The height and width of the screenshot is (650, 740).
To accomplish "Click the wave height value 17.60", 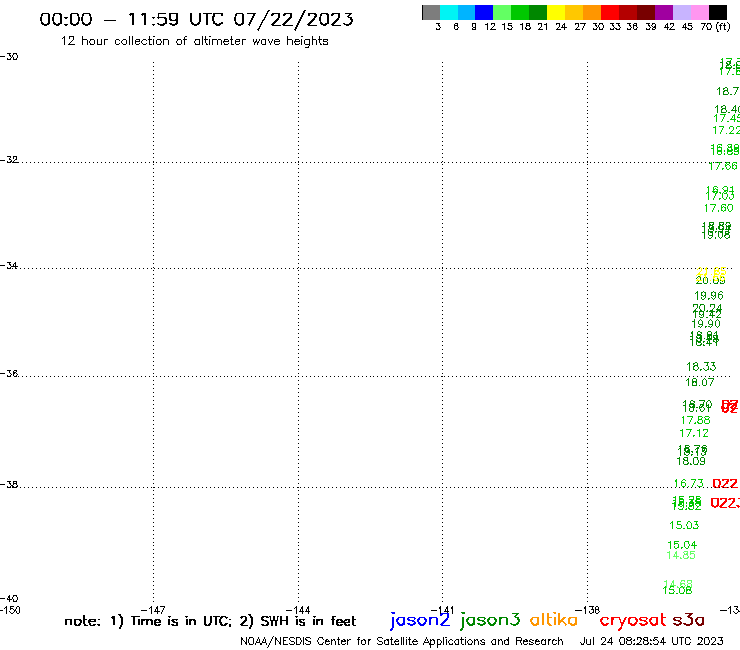I will pos(719,208).
